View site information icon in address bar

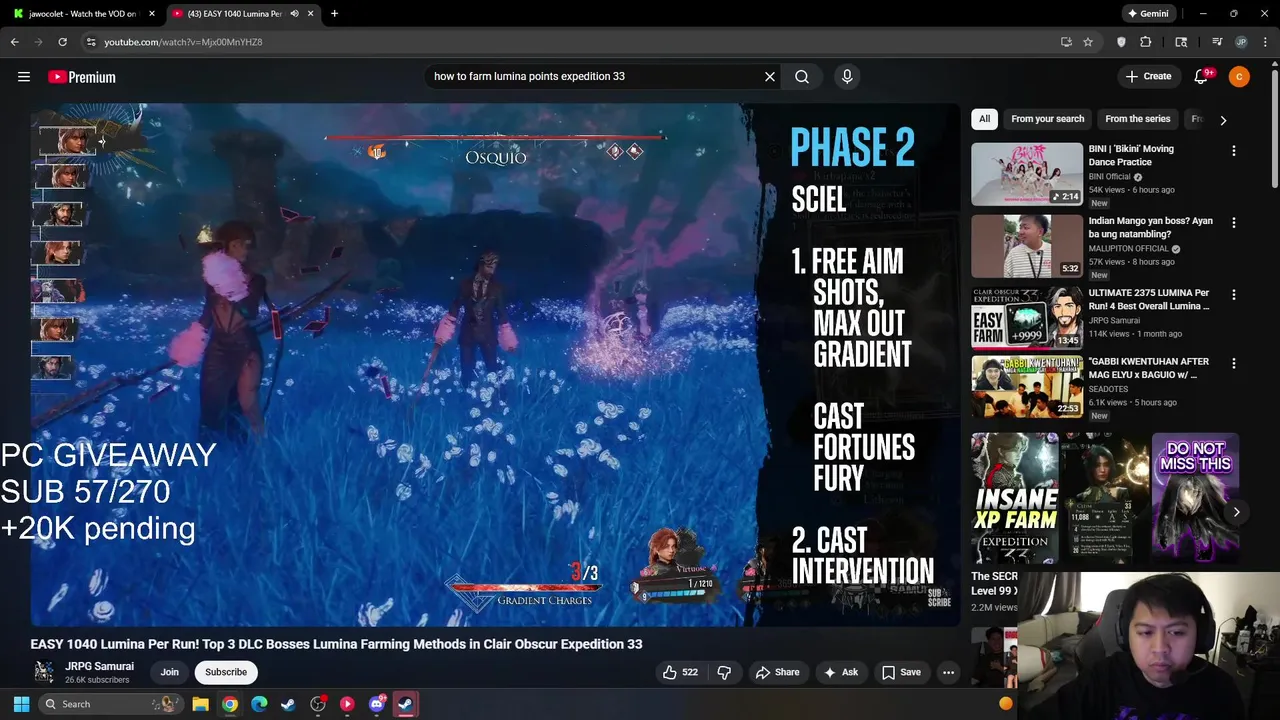91,42
